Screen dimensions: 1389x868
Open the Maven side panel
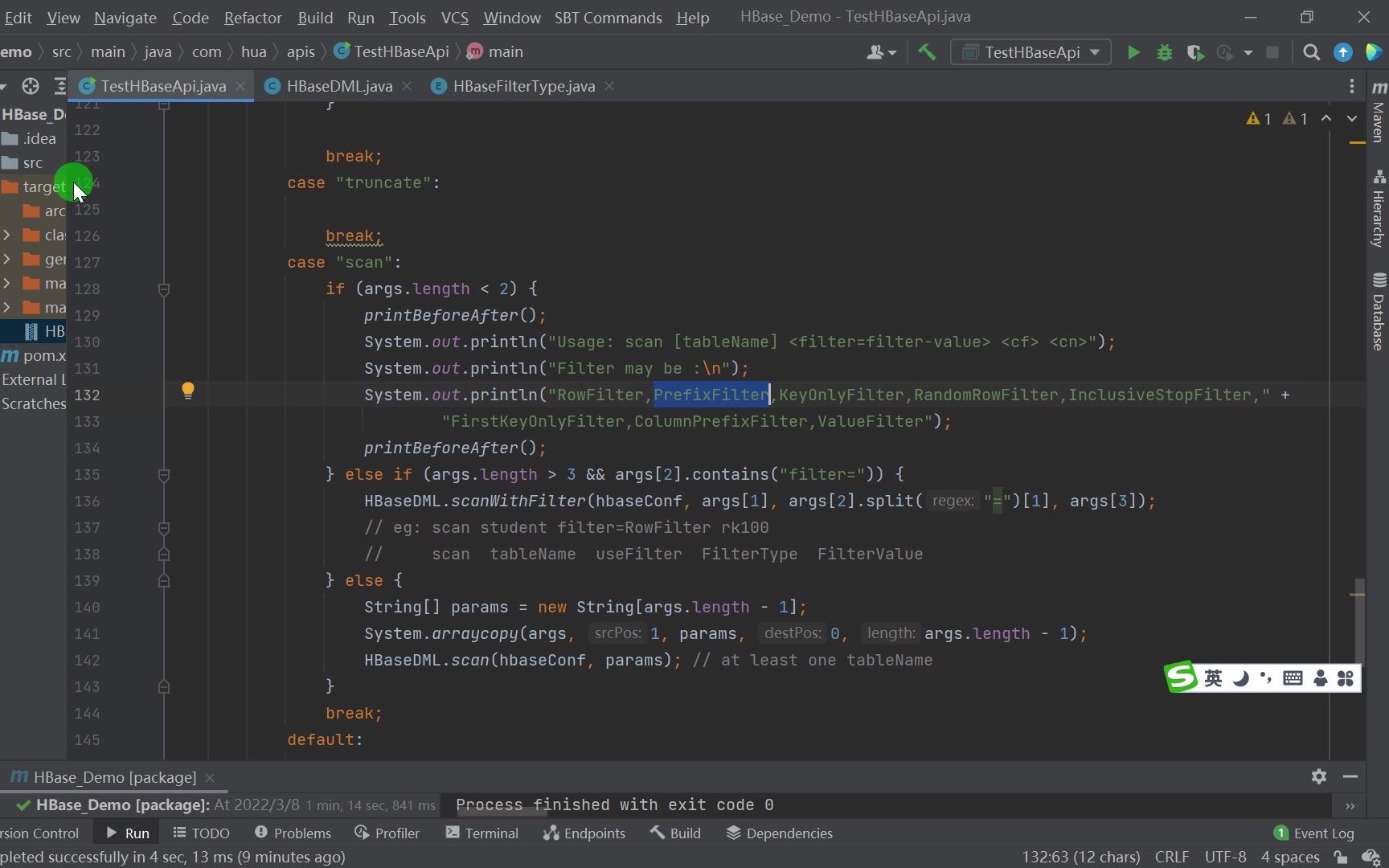pyautogui.click(x=1379, y=112)
